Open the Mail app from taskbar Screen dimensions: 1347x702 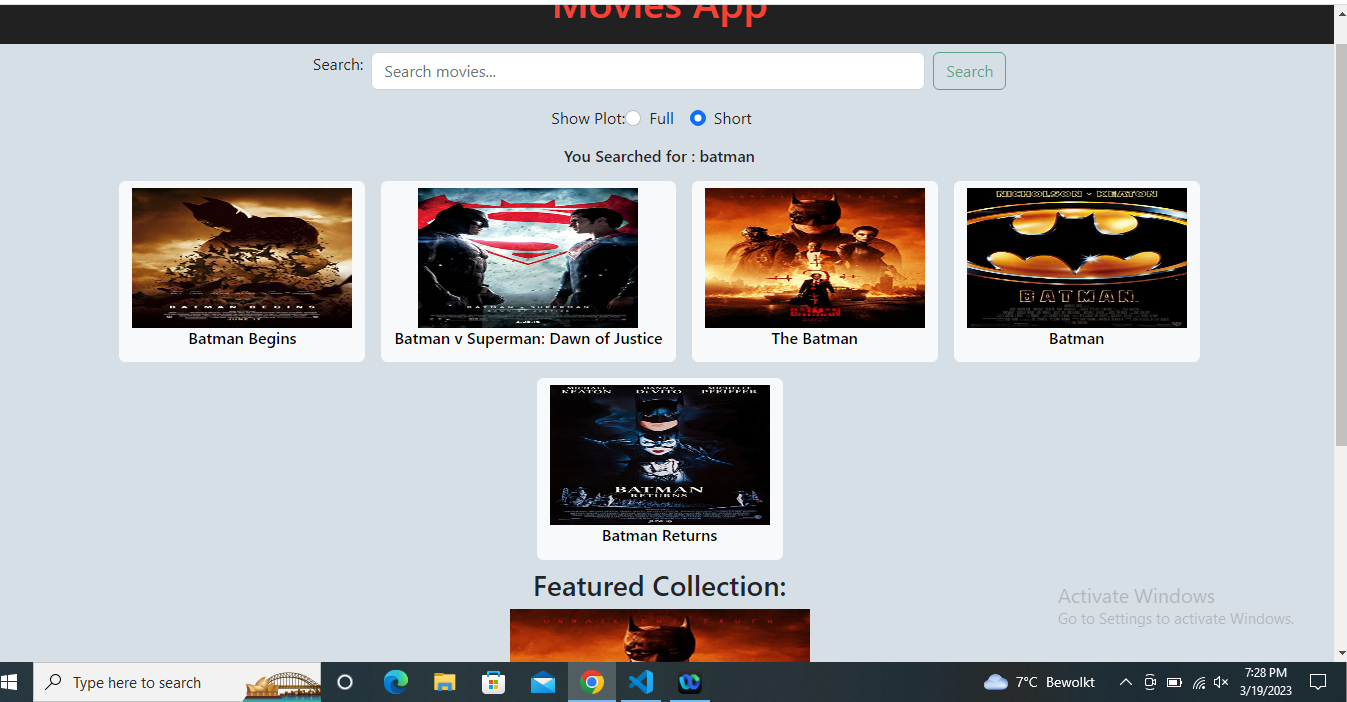pos(543,682)
